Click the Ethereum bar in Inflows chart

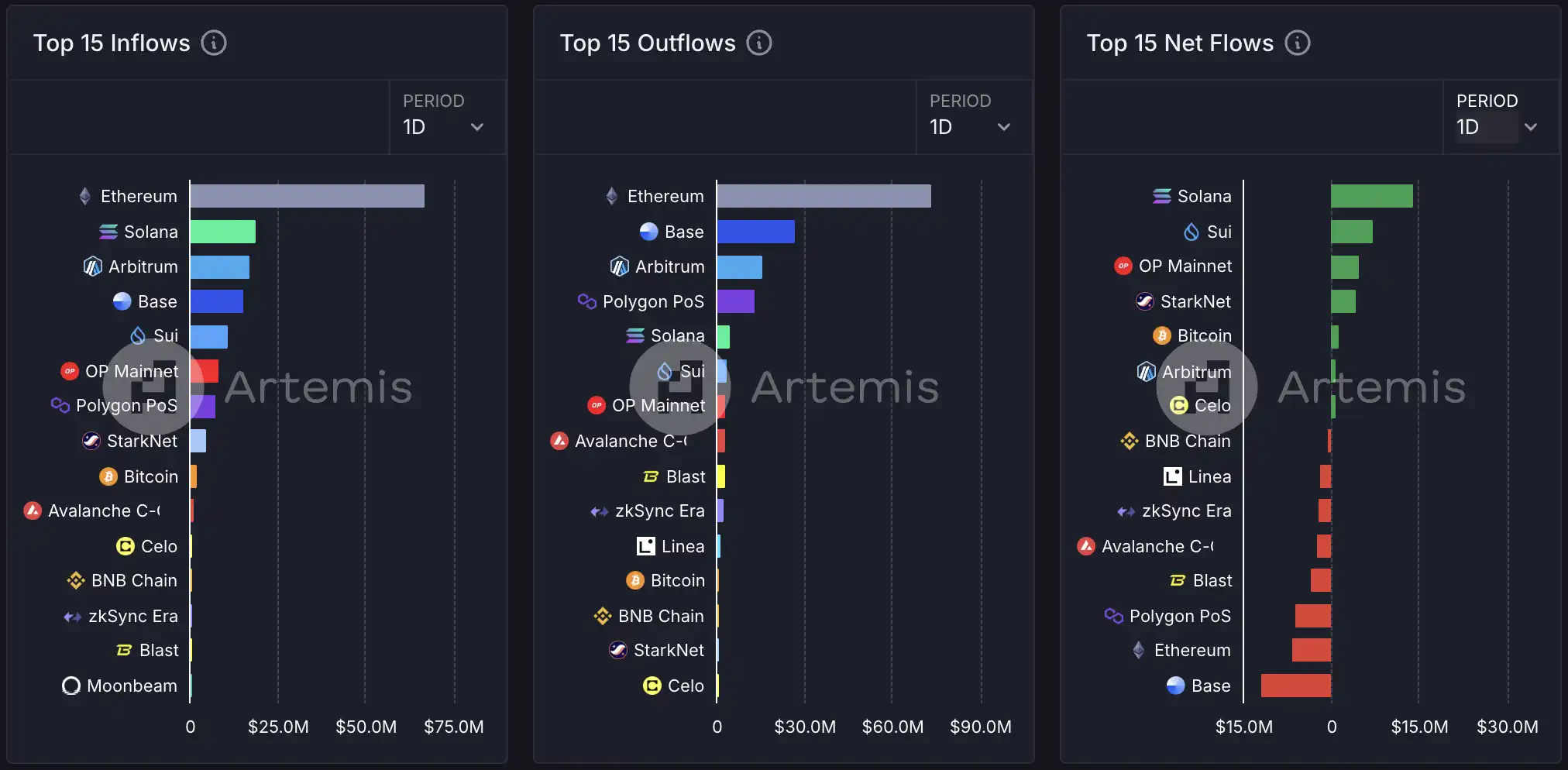307,196
